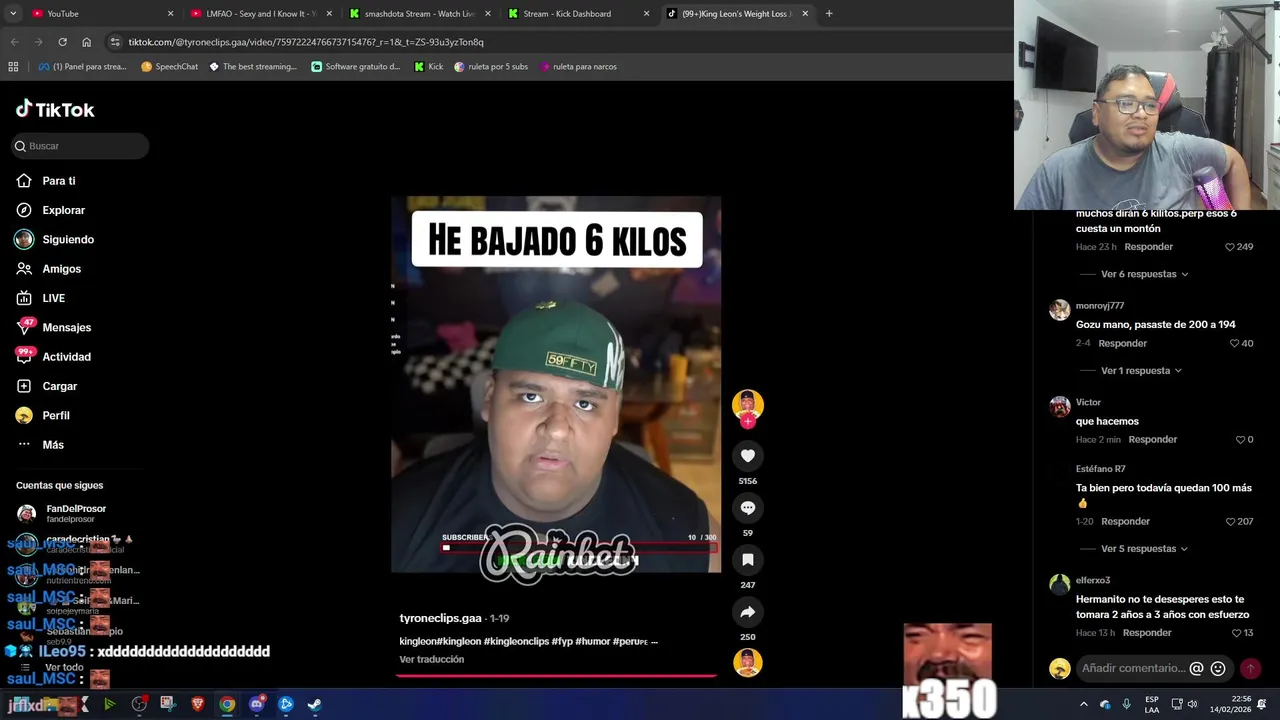Click Ver traducción under caption
This screenshot has width=1280, height=720.
[x=431, y=660]
